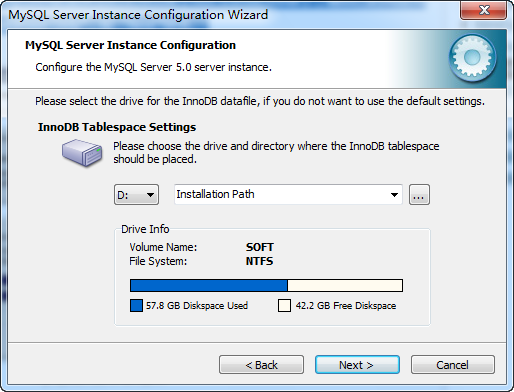The image size is (514, 392).
Task: Open the D: drive letter dropdown
Action: [136, 194]
